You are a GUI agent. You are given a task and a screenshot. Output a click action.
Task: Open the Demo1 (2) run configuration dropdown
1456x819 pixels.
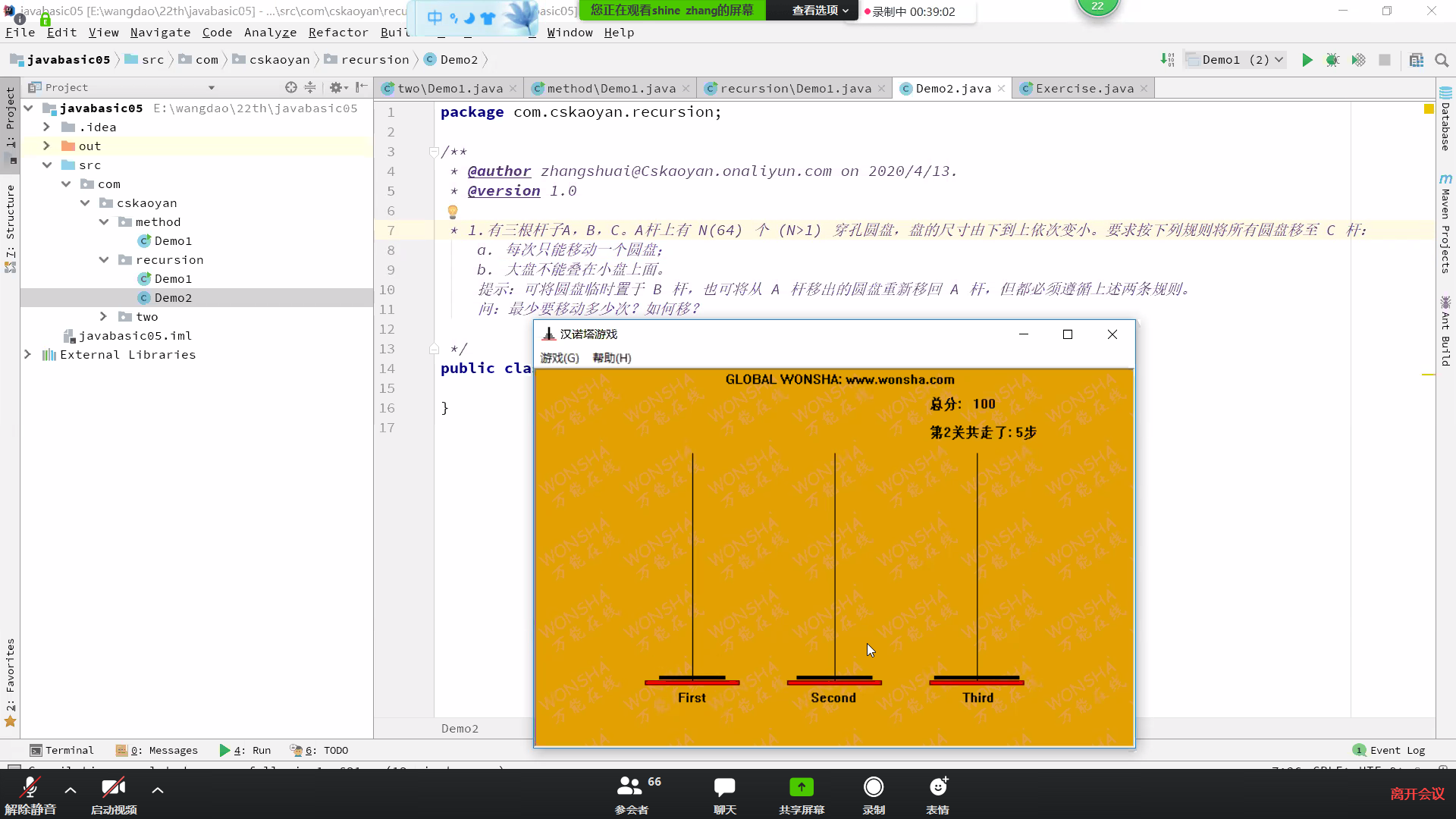point(1236,60)
